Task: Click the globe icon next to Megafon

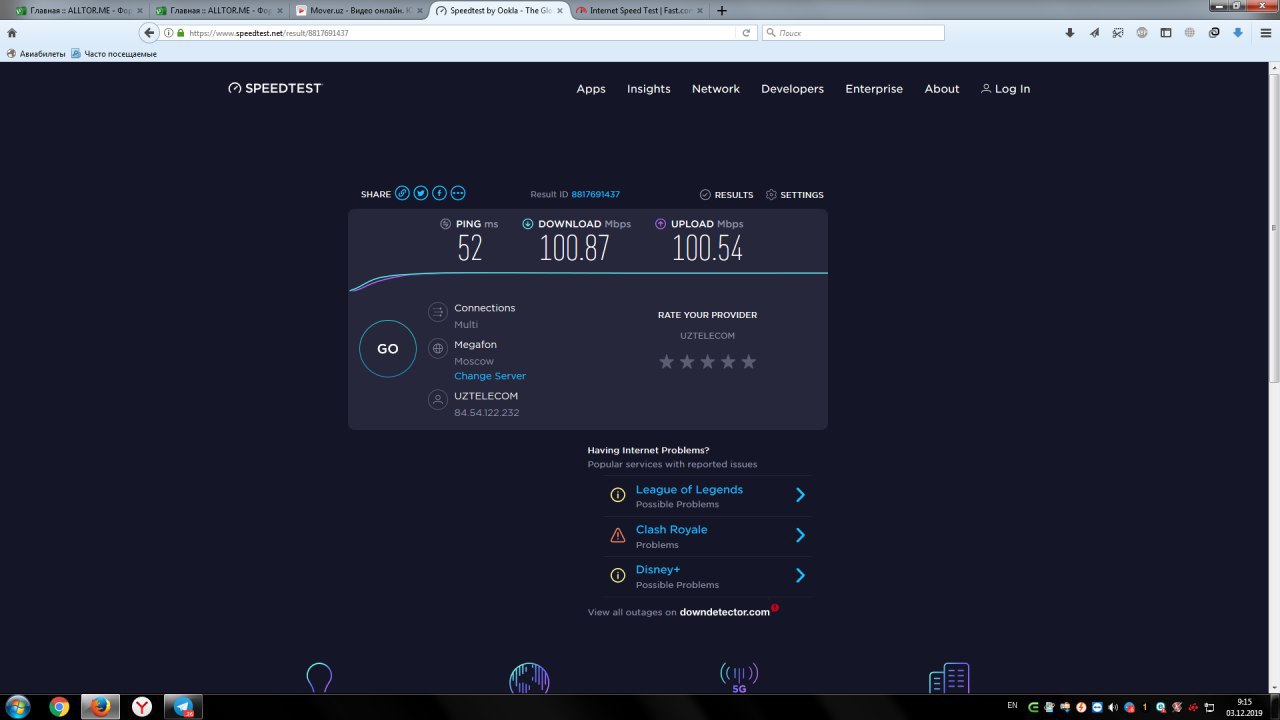Action: [437, 348]
